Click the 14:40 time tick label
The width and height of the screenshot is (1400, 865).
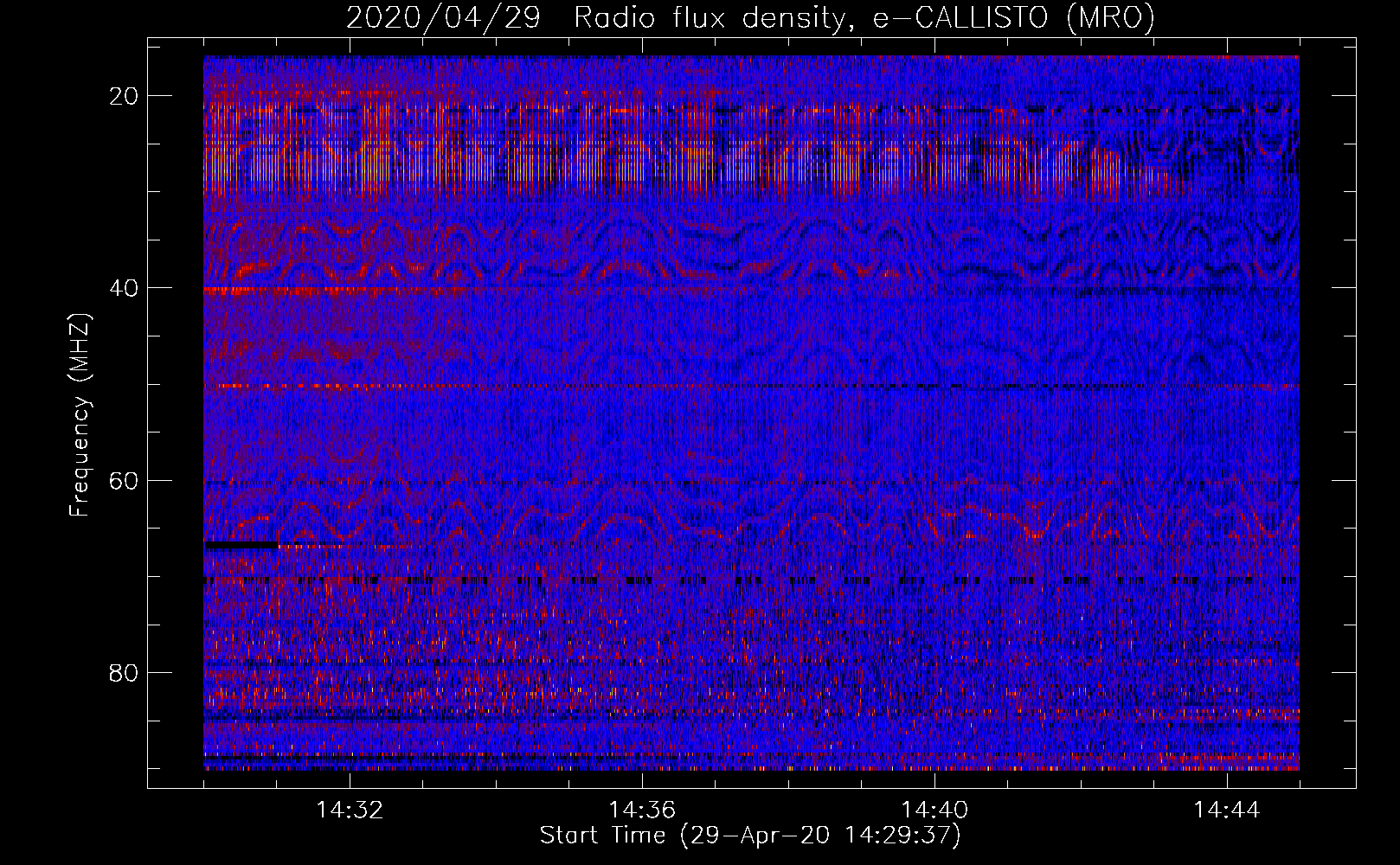pyautogui.click(x=934, y=811)
